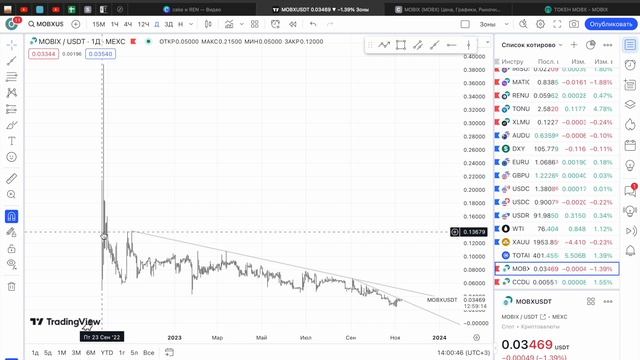Open MOBXUSDT details grid icon

click(x=591, y=301)
